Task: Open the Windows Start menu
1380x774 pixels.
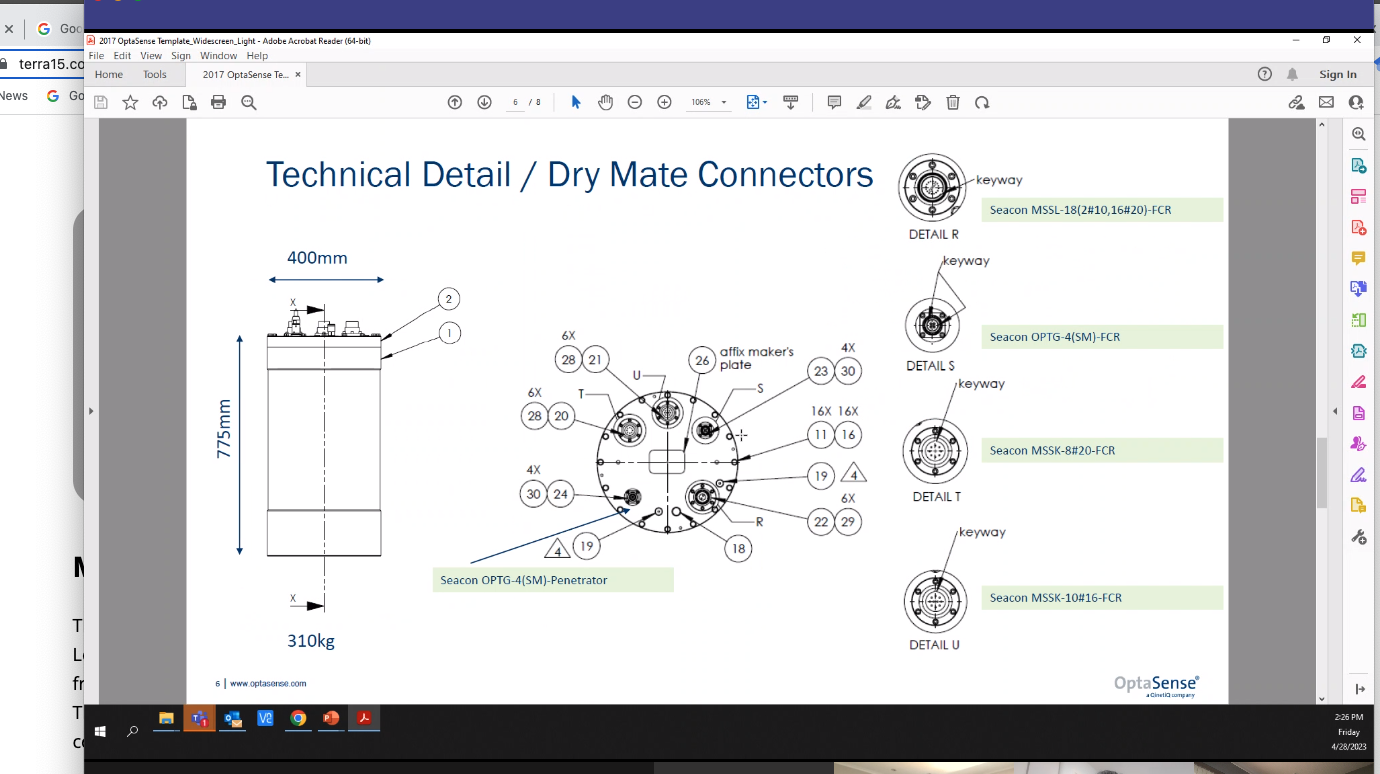Action: (100, 731)
